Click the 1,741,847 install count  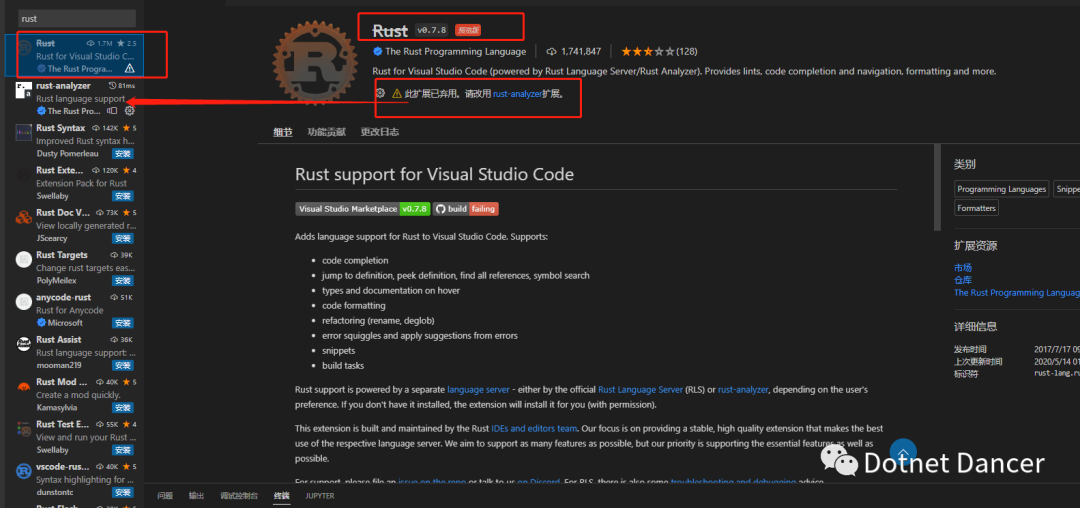coord(581,52)
